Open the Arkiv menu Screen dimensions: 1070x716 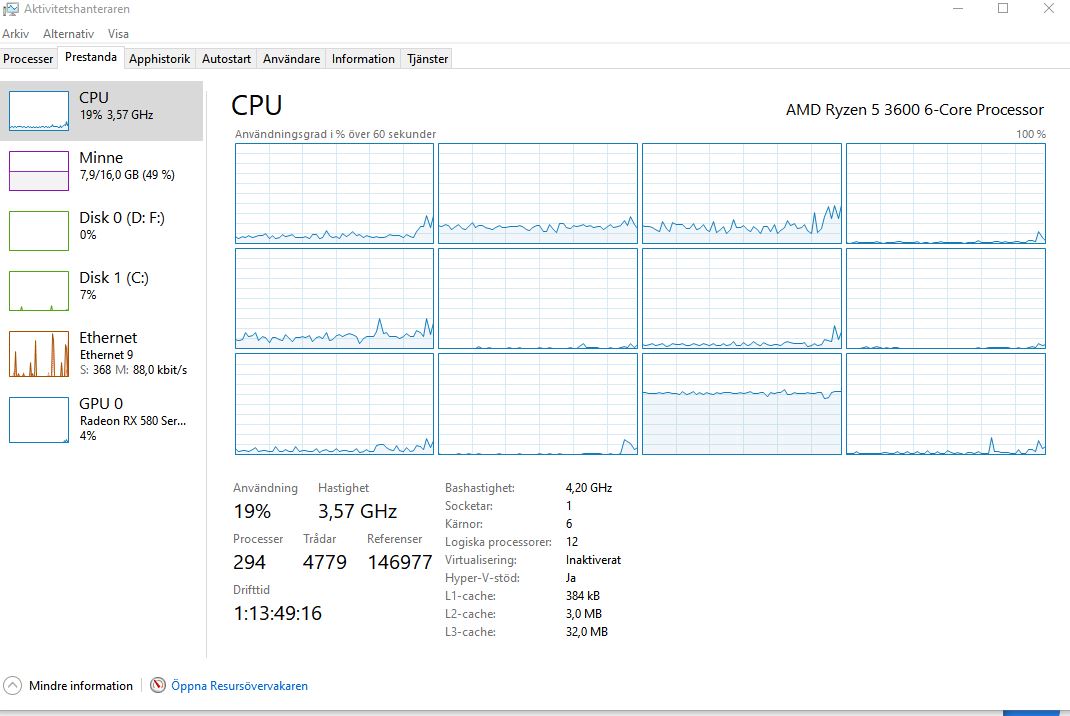coord(16,33)
